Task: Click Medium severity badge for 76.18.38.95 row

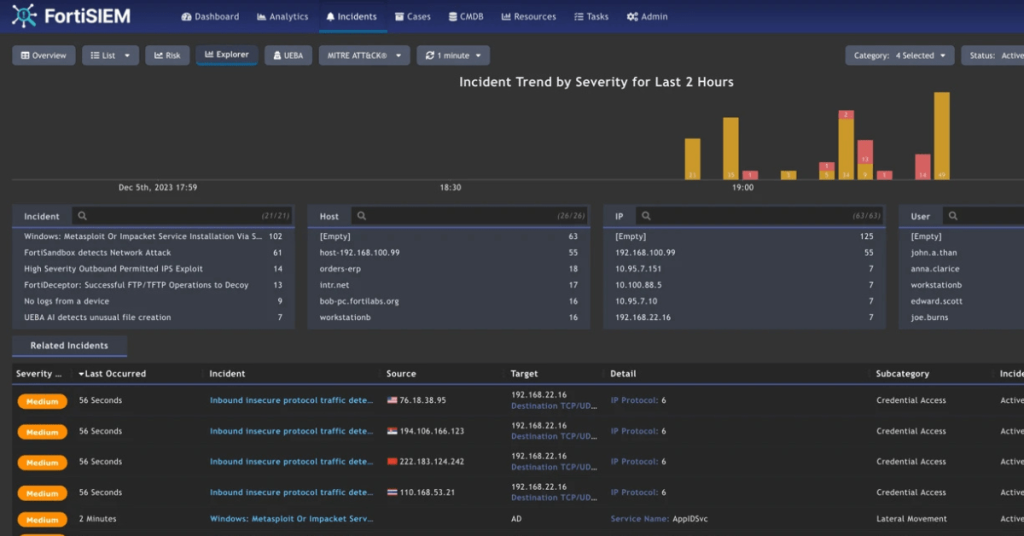Action: coord(42,402)
